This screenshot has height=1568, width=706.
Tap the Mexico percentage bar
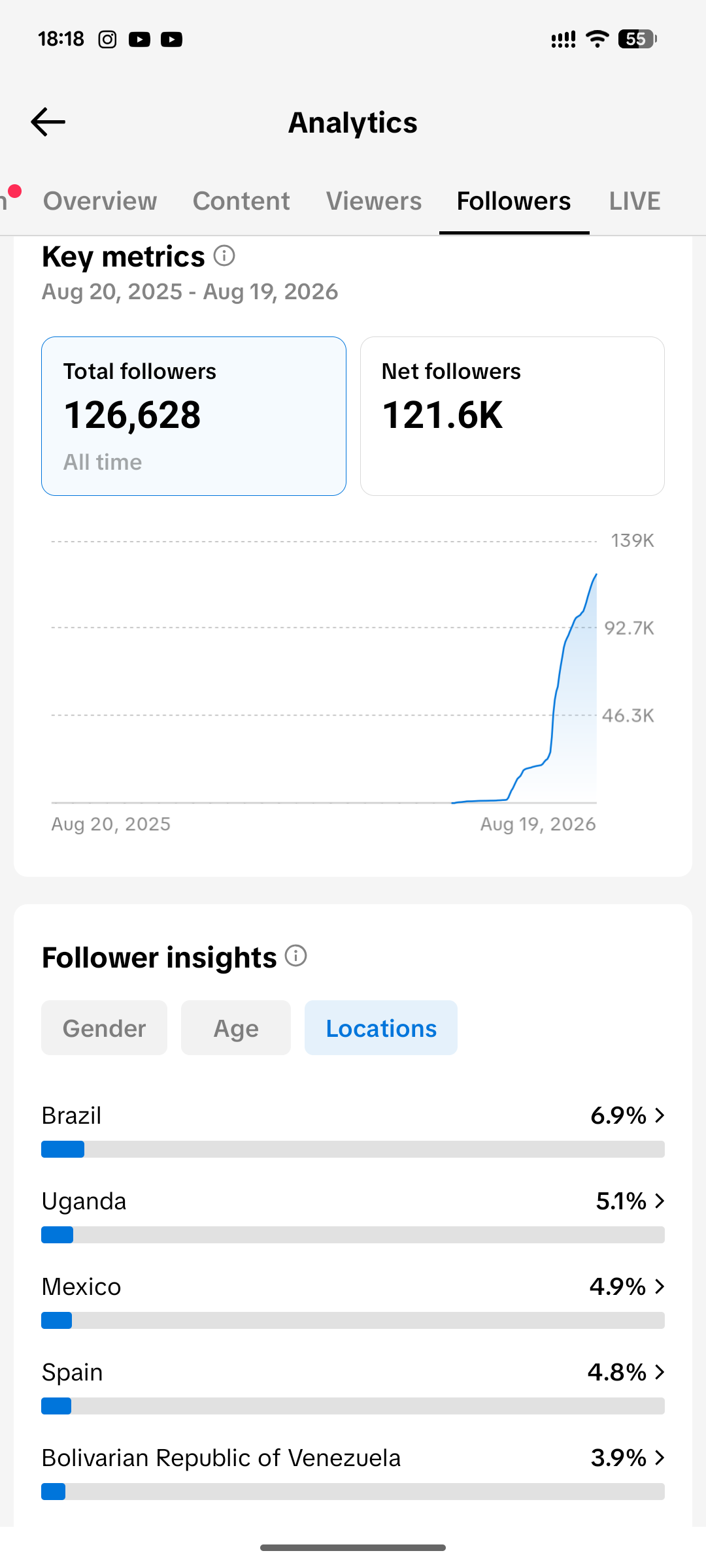(x=353, y=1320)
